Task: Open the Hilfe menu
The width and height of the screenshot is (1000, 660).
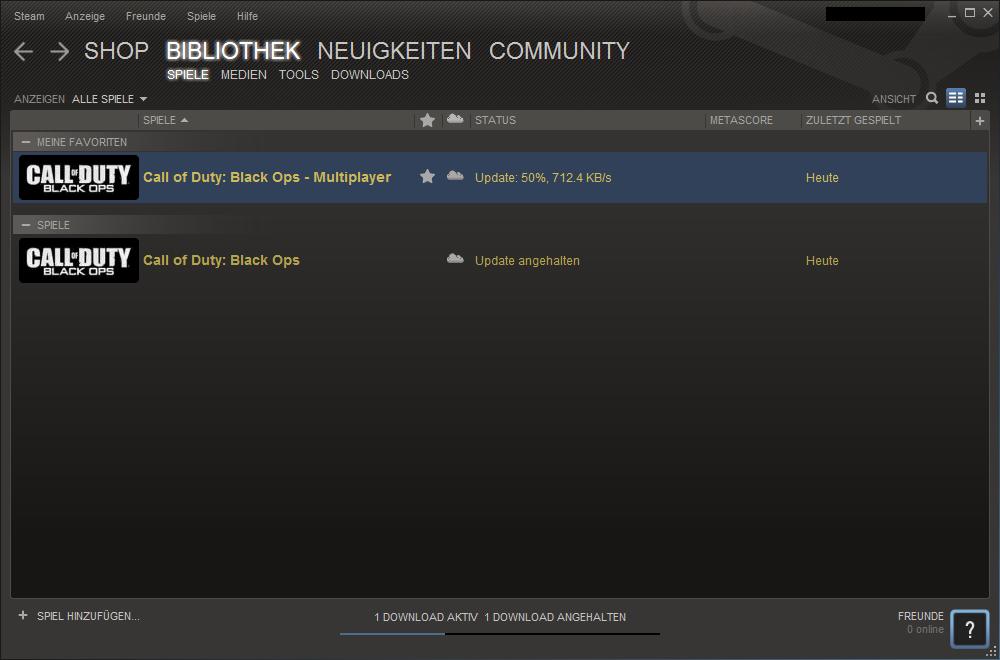Action: (x=247, y=16)
